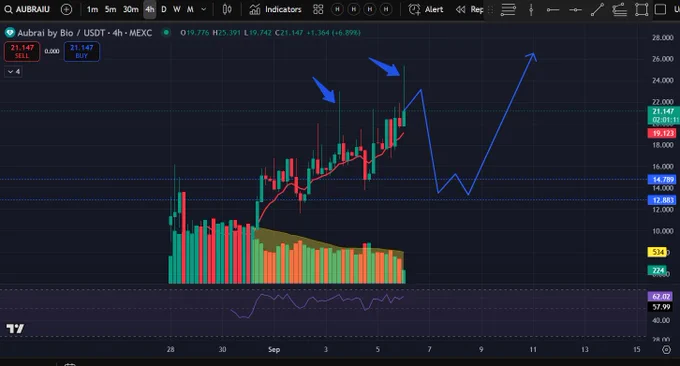
Task: Switch to the D daily interval
Action: [x=163, y=9]
